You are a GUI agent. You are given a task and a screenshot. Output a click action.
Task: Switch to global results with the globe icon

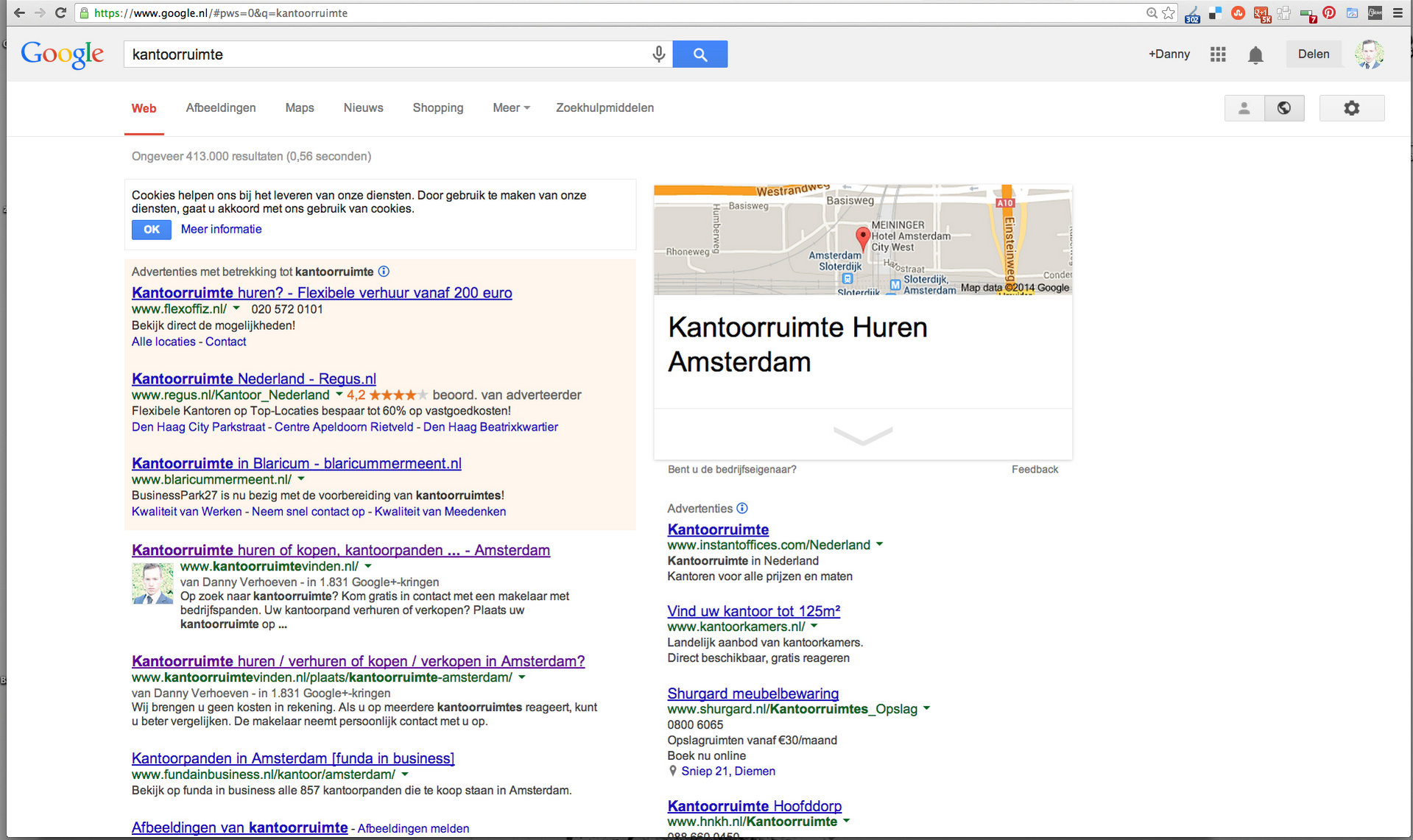point(1284,108)
